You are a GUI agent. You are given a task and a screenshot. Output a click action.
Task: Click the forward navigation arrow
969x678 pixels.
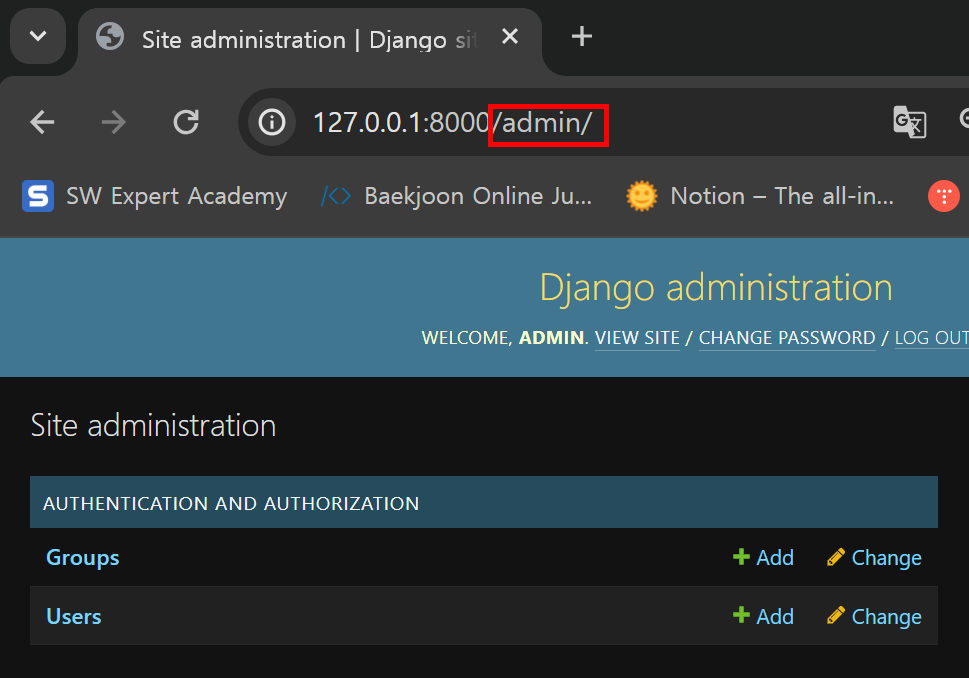(x=114, y=122)
